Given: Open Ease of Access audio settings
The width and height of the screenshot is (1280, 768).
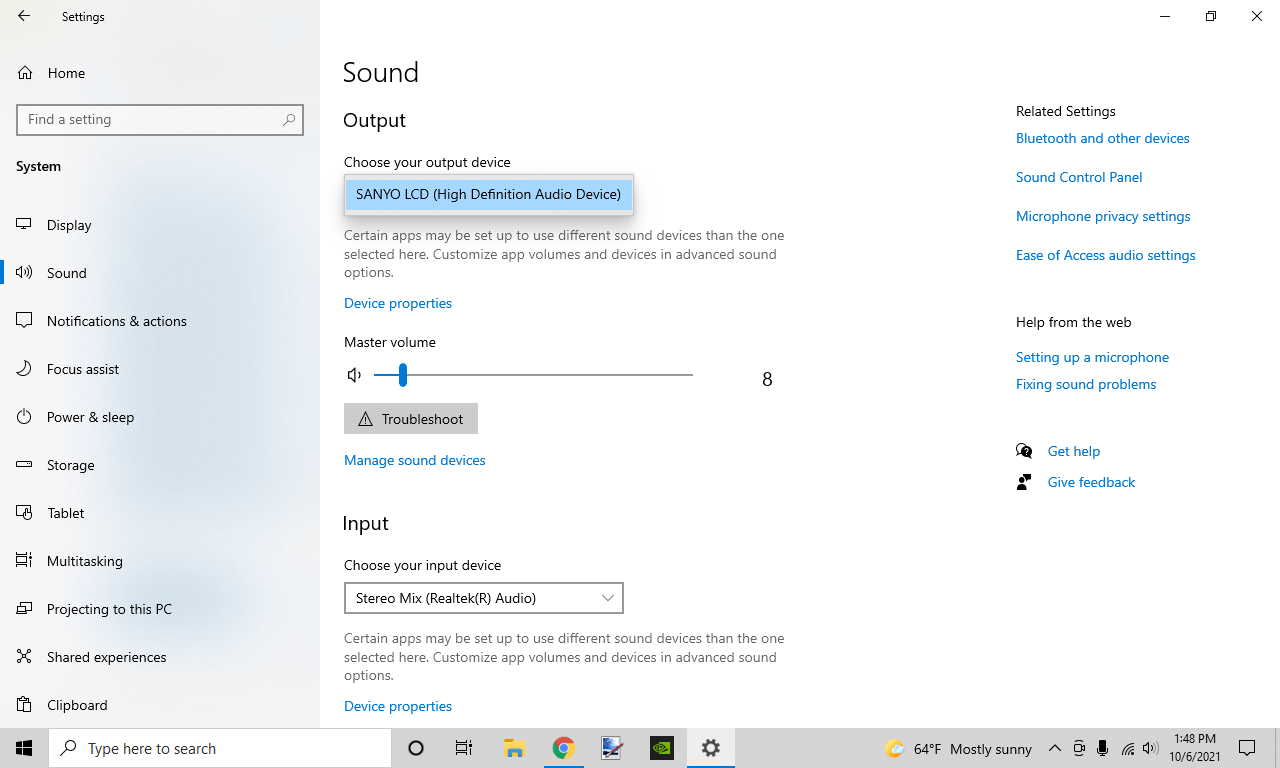Looking at the screenshot, I should point(1106,255).
